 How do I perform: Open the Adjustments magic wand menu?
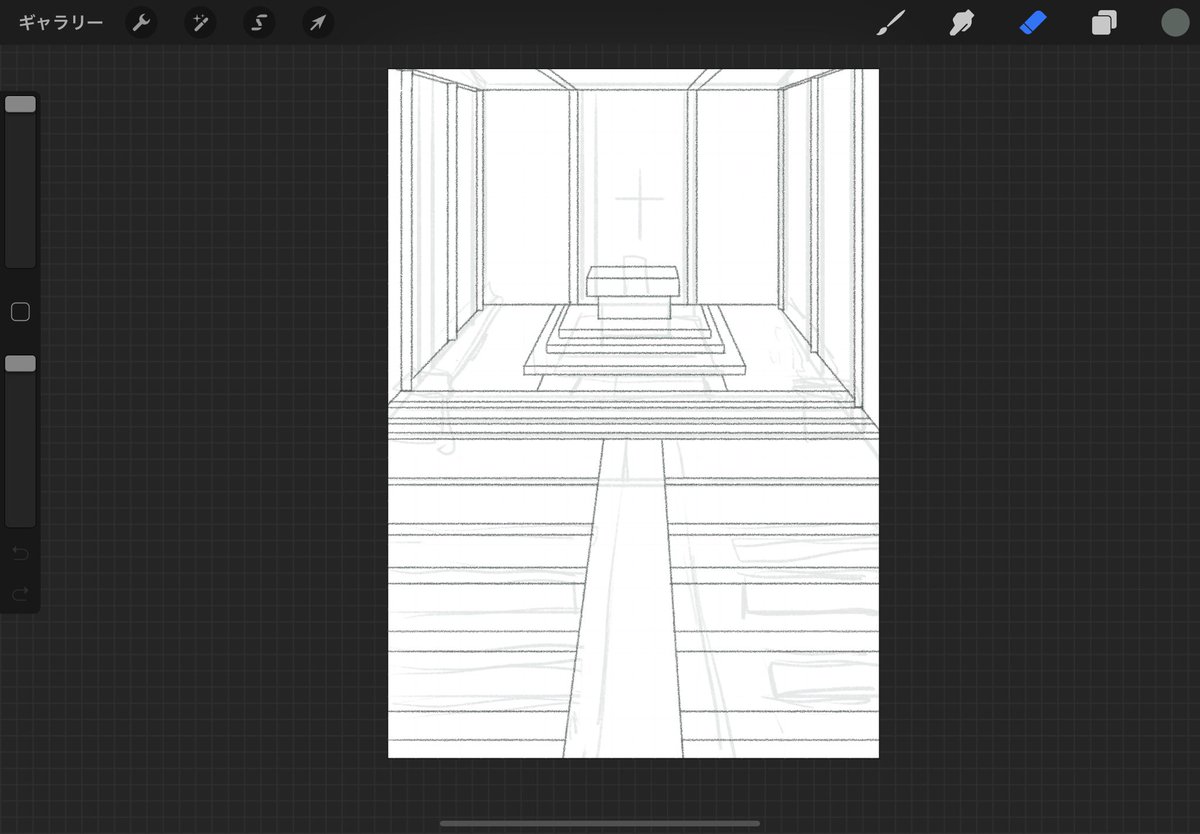point(200,22)
